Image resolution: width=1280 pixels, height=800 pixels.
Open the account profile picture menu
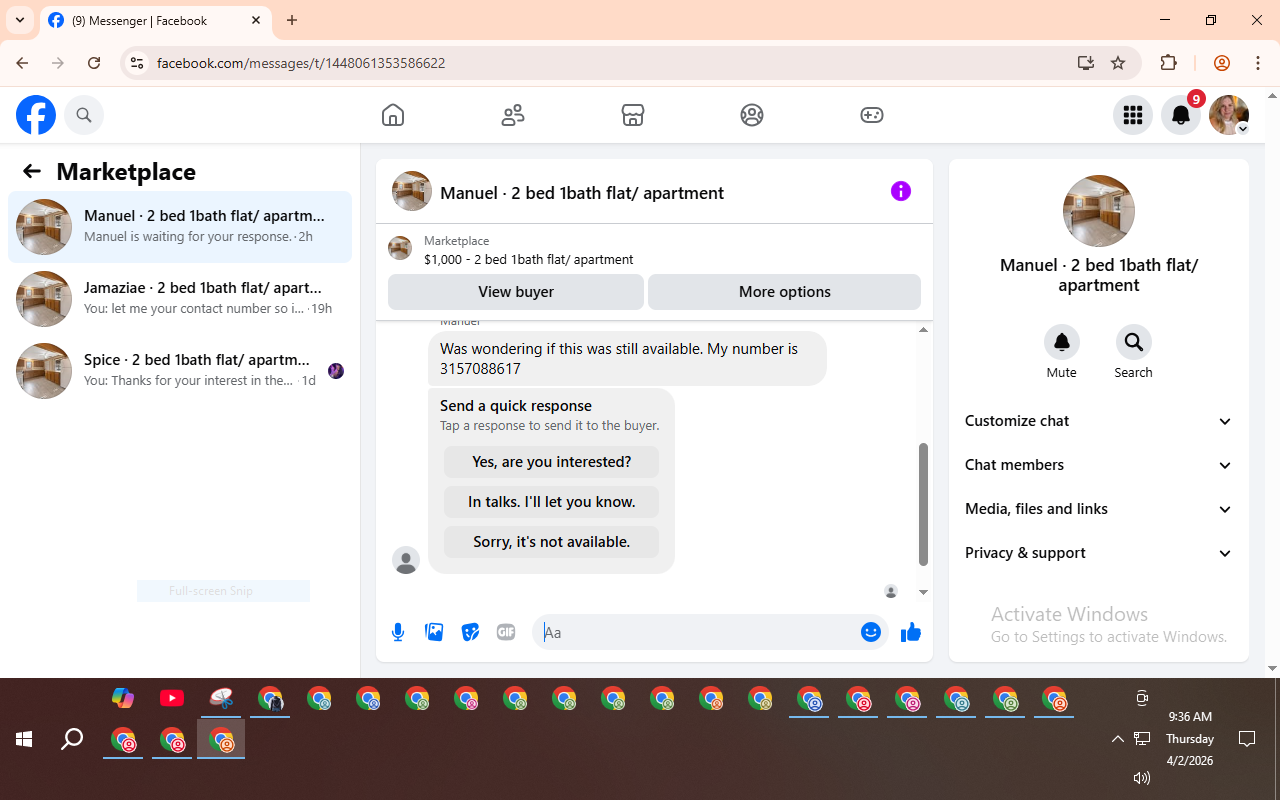click(1229, 115)
